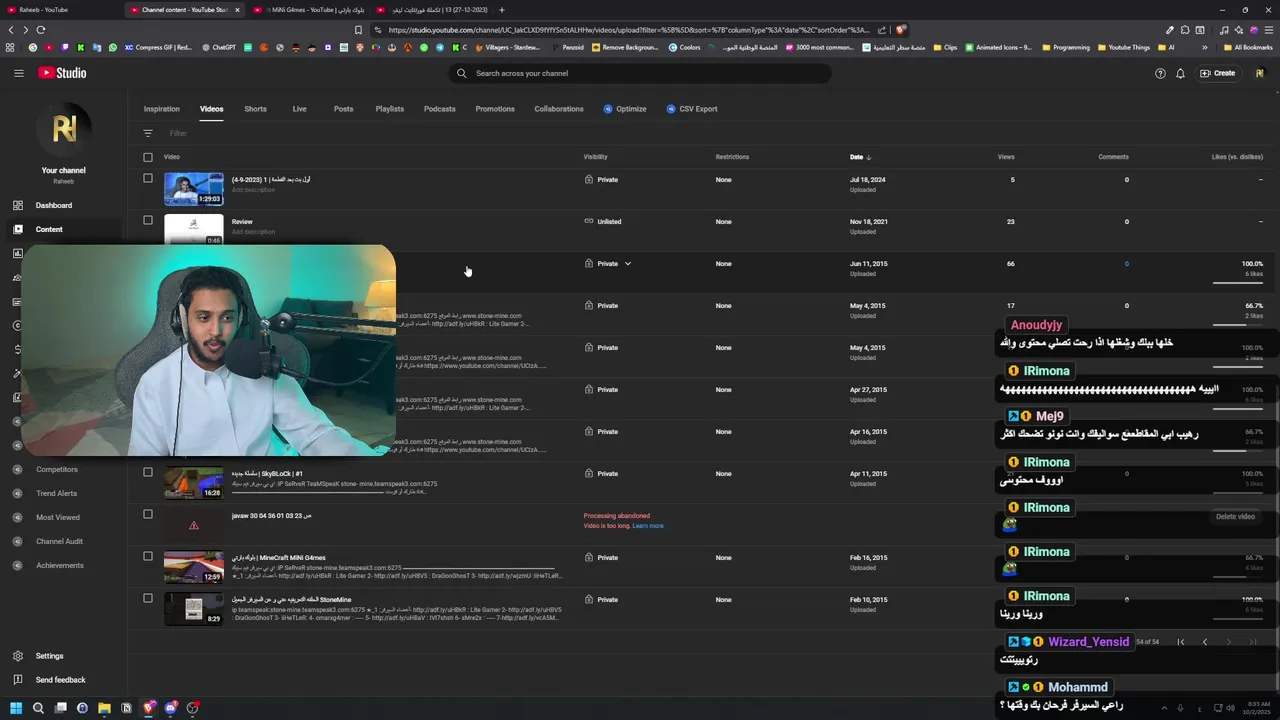Open the SkyBLoCk #1 video thumbnail
Image resolution: width=1280 pixels, height=720 pixels.
[194, 483]
